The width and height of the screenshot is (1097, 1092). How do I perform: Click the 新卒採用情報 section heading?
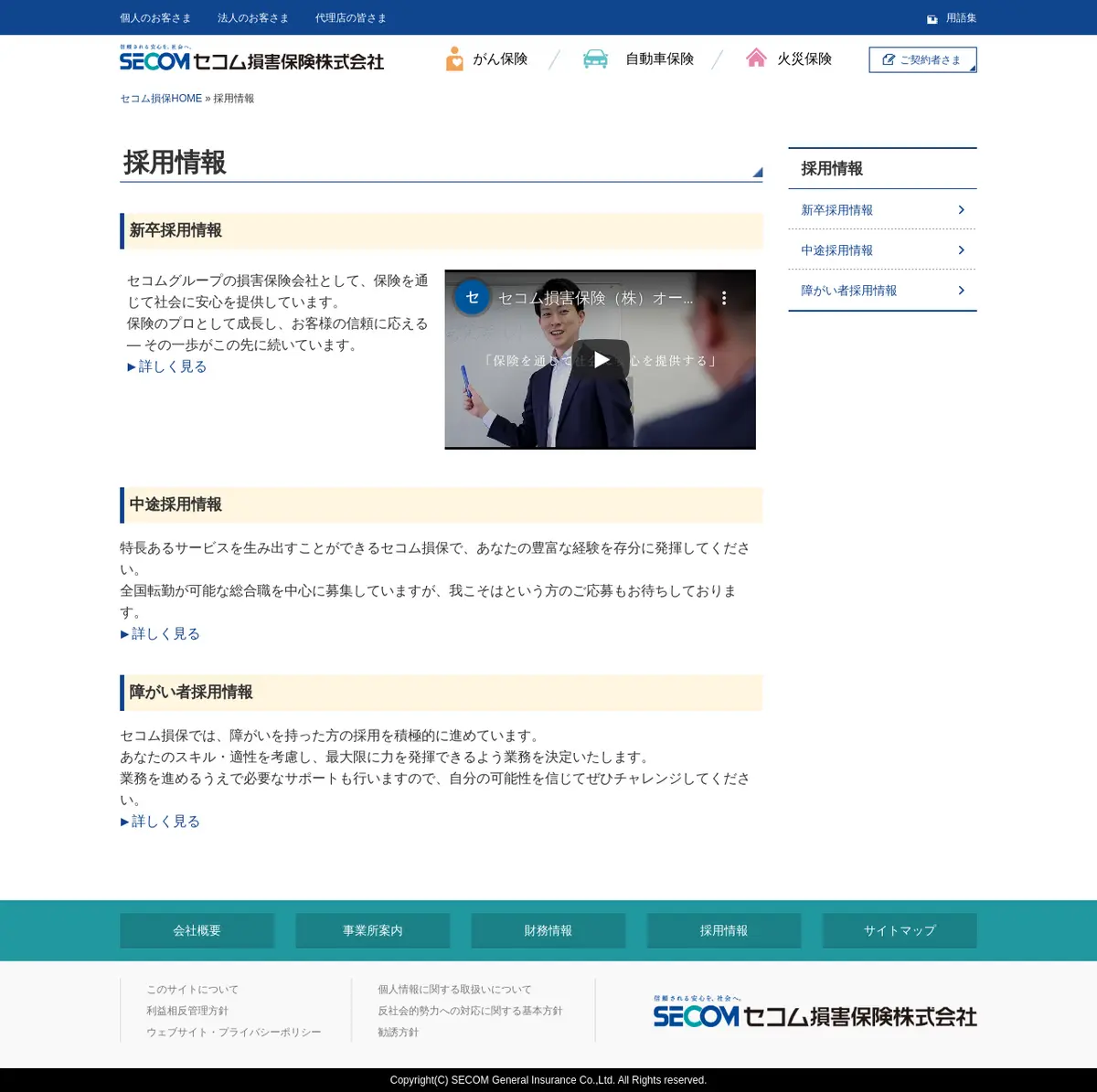176,230
